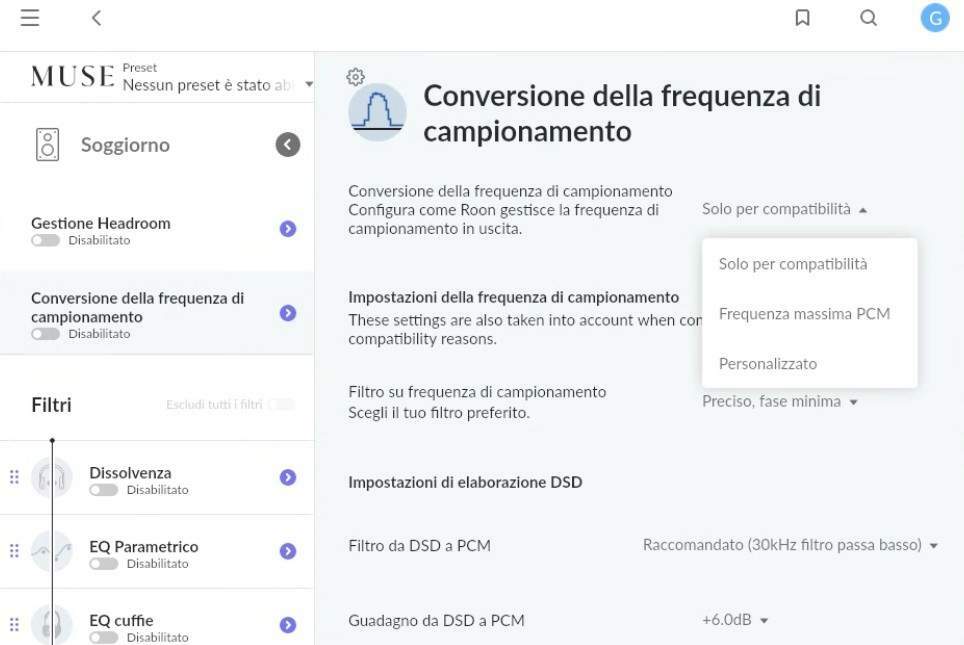This screenshot has height=645, width=964.
Task: Open the EQ cuffie filter arrow
Action: tap(288, 625)
